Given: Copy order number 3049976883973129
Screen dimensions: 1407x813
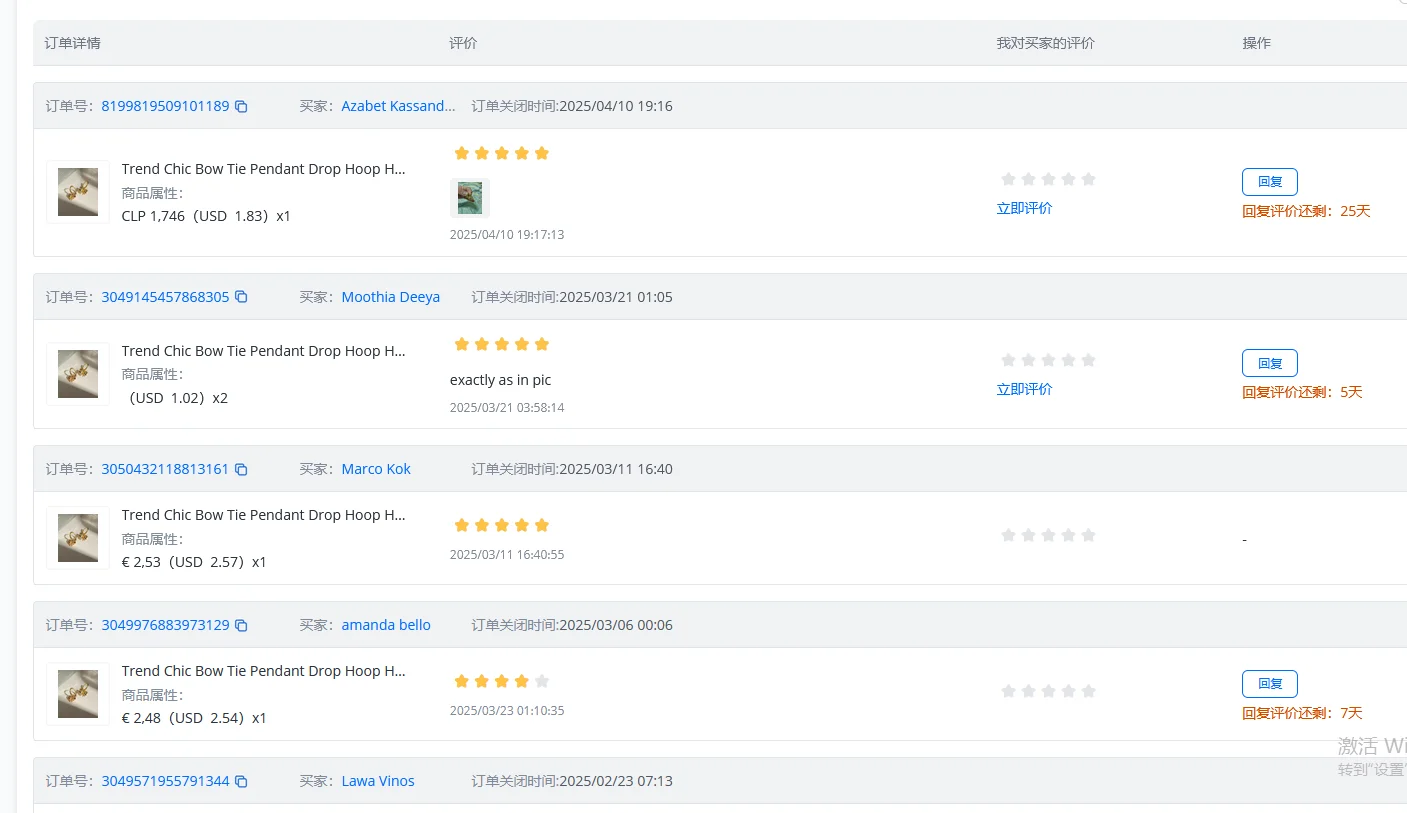Looking at the screenshot, I should click(241, 625).
